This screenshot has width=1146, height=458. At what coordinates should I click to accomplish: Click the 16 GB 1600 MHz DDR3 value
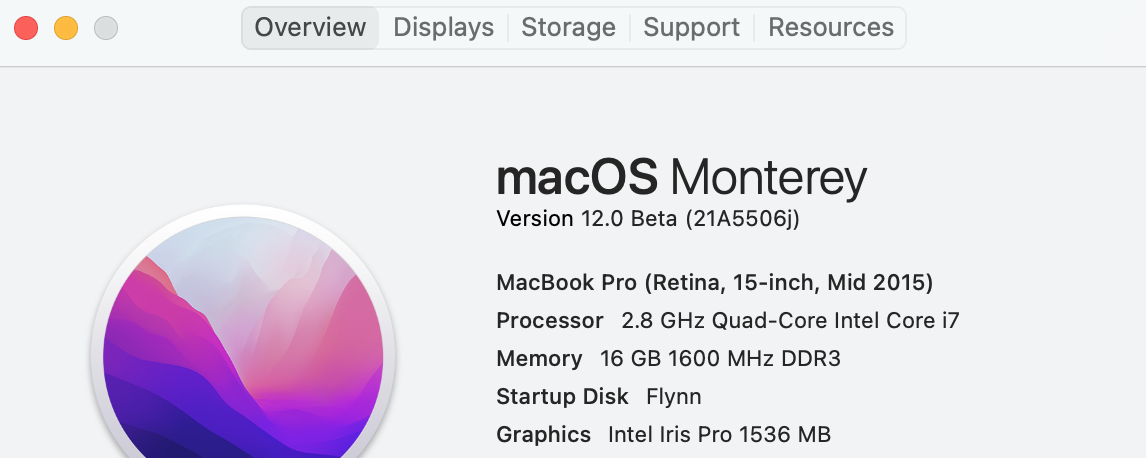(x=714, y=359)
